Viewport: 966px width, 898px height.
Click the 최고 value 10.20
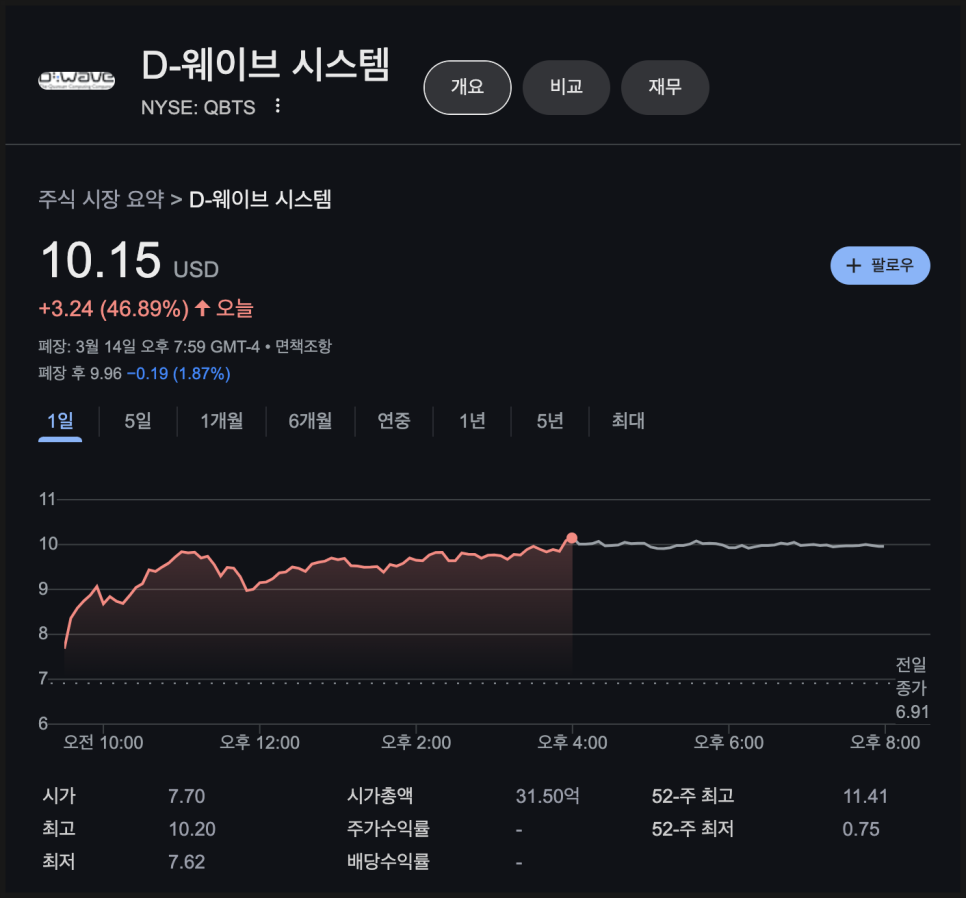tap(192, 830)
